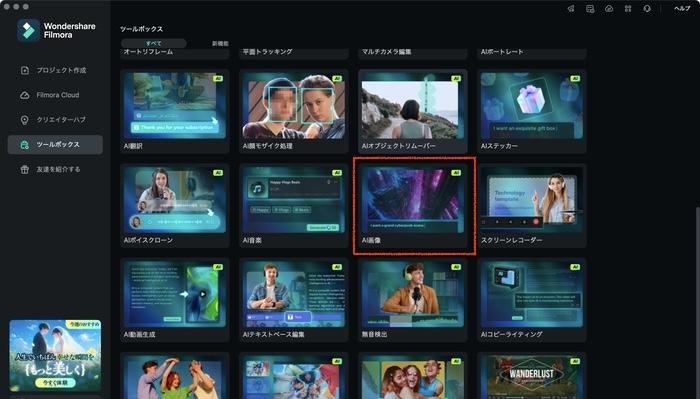Select クリエイターハブ in the sidebar
Image resolution: width=700 pixels, height=399 pixels.
click(55, 120)
